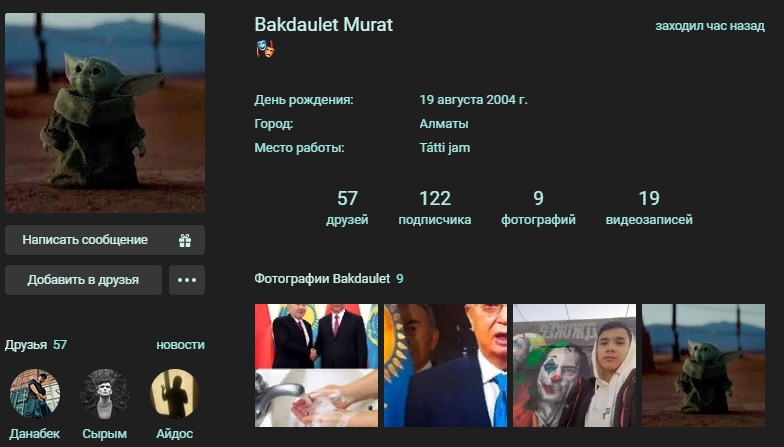Open the 122 подписчика counter

[434, 208]
